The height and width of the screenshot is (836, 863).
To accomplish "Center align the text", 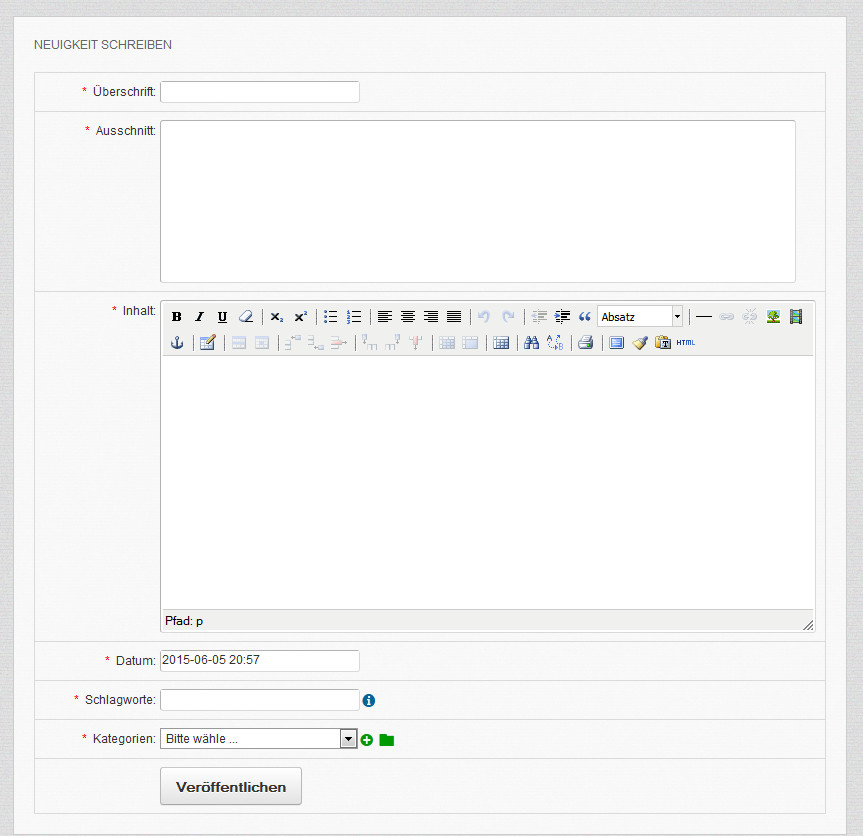I will [408, 317].
